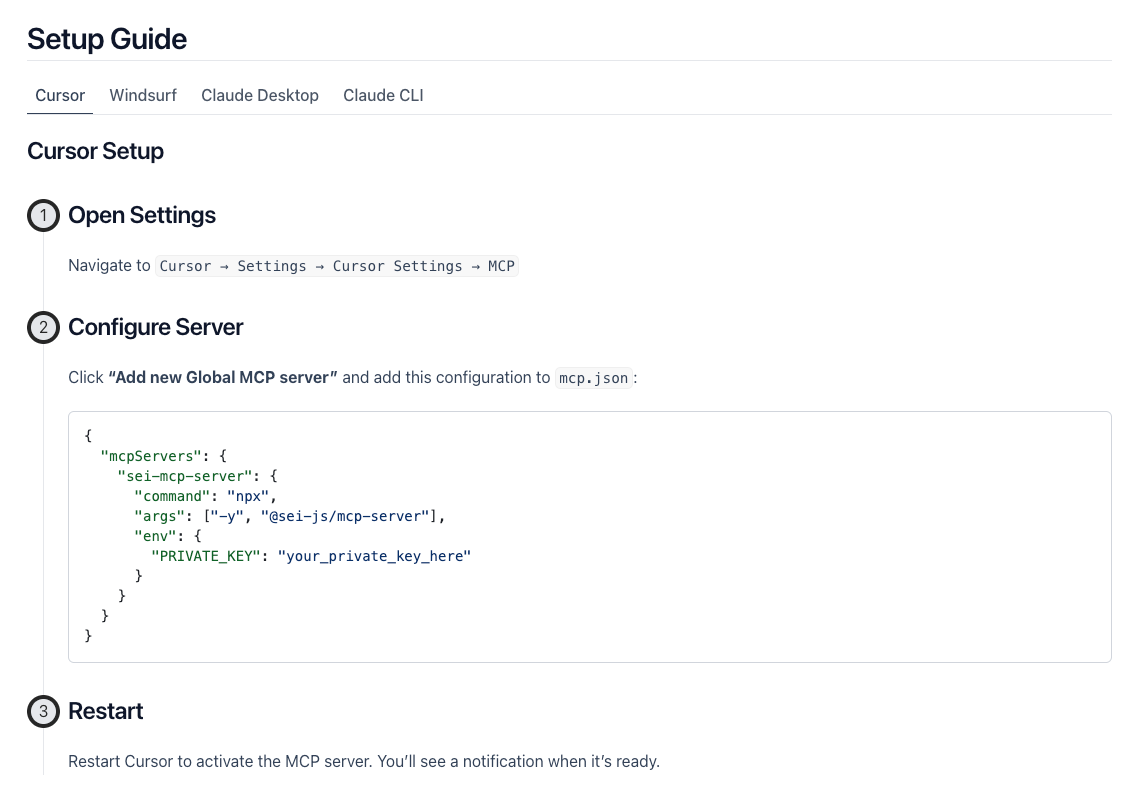Click the "your_private_key_here" value in code

pyautogui.click(x=374, y=556)
